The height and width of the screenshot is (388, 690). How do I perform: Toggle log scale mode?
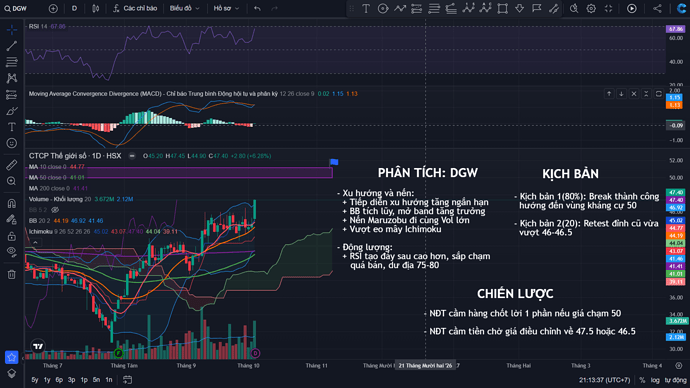[655, 380]
